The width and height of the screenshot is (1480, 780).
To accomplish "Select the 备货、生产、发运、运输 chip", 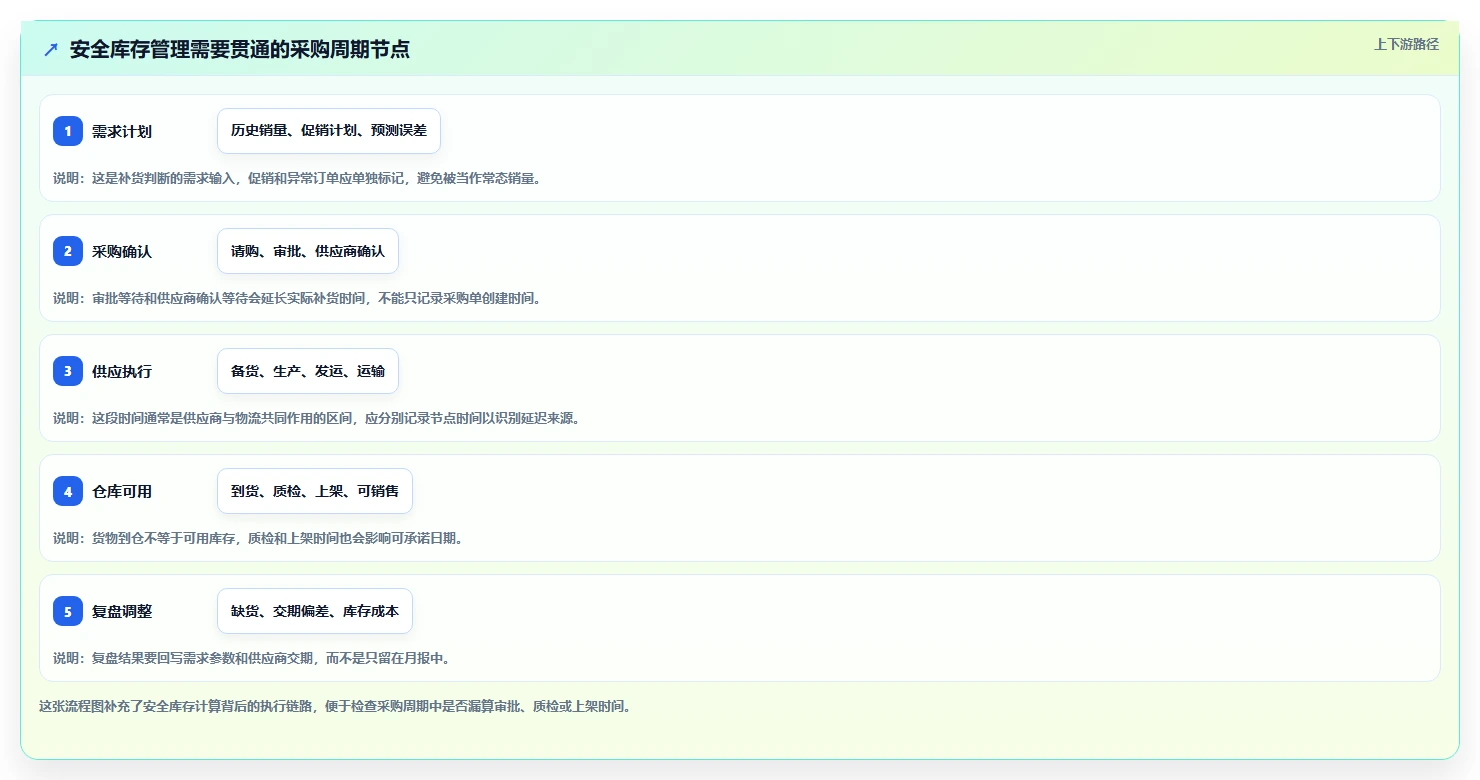I will [308, 371].
